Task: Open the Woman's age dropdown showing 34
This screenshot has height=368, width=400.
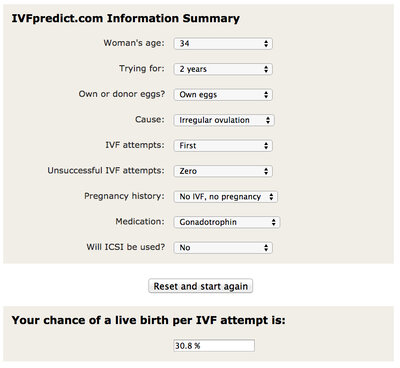Action: (x=223, y=44)
